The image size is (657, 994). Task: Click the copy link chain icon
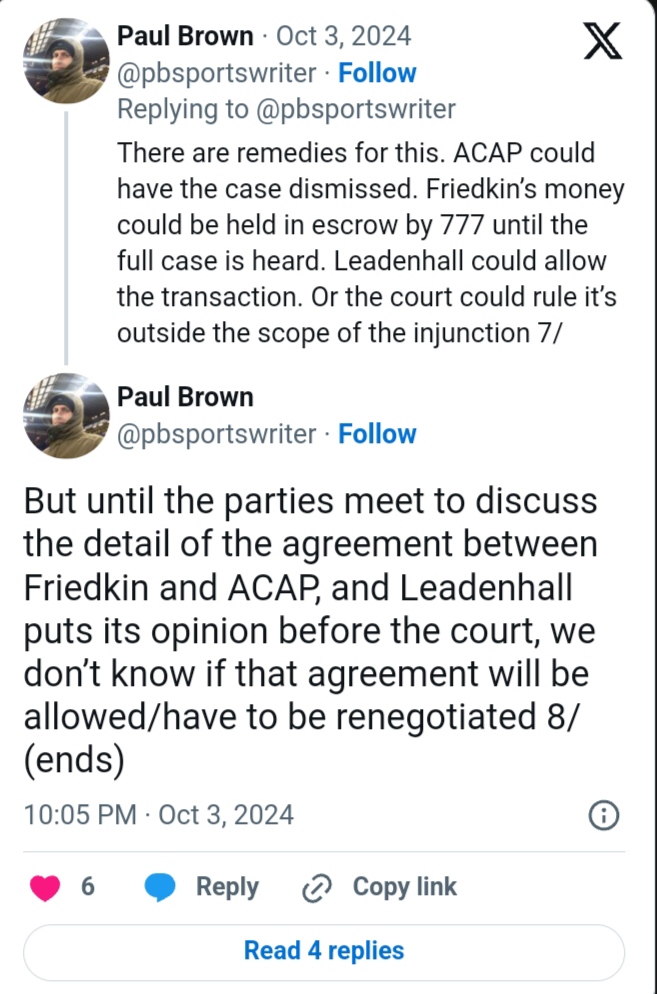[317, 887]
